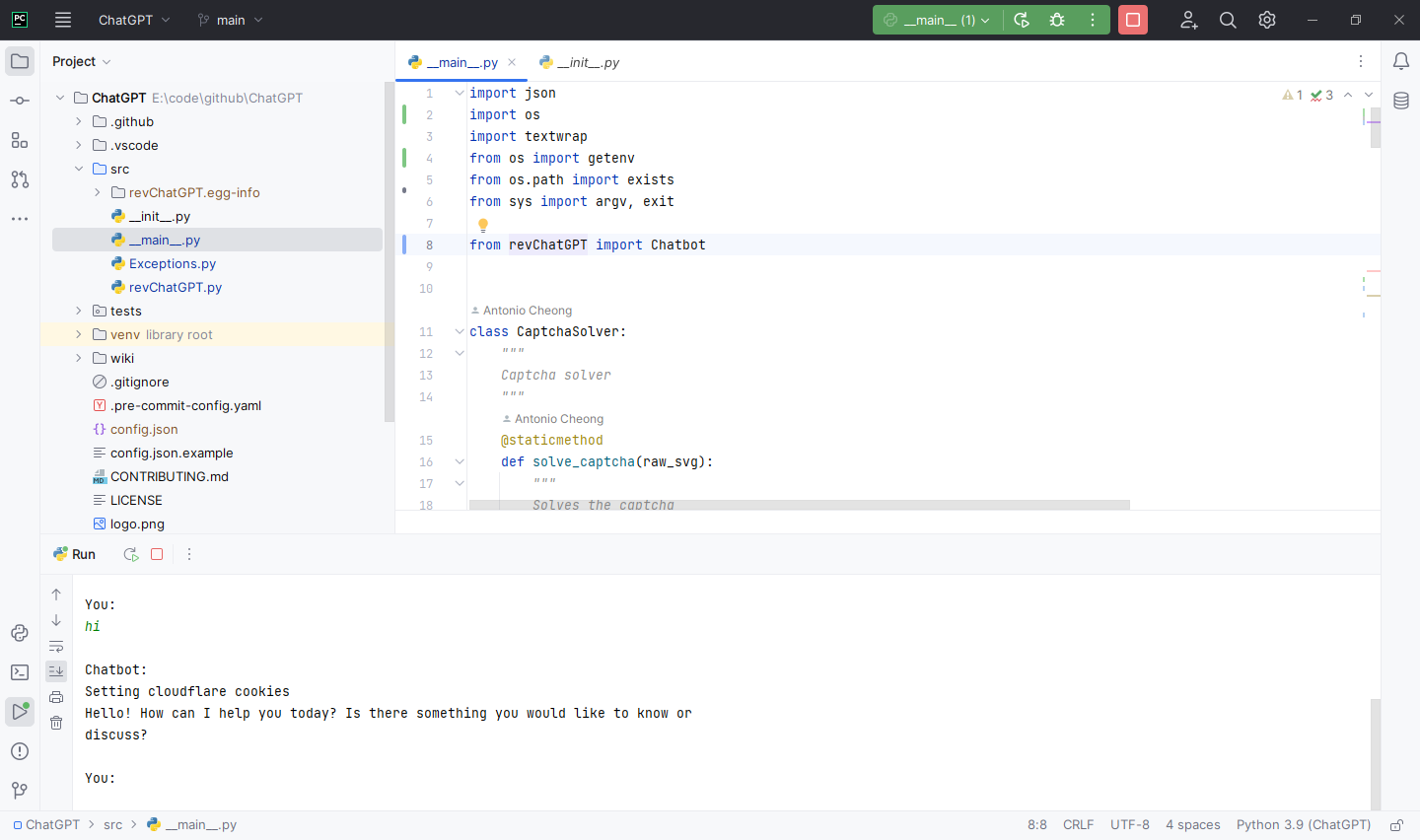Image resolution: width=1420 pixels, height=840 pixels.
Task: Click the intention lightbulb near line 8
Action: [x=482, y=224]
